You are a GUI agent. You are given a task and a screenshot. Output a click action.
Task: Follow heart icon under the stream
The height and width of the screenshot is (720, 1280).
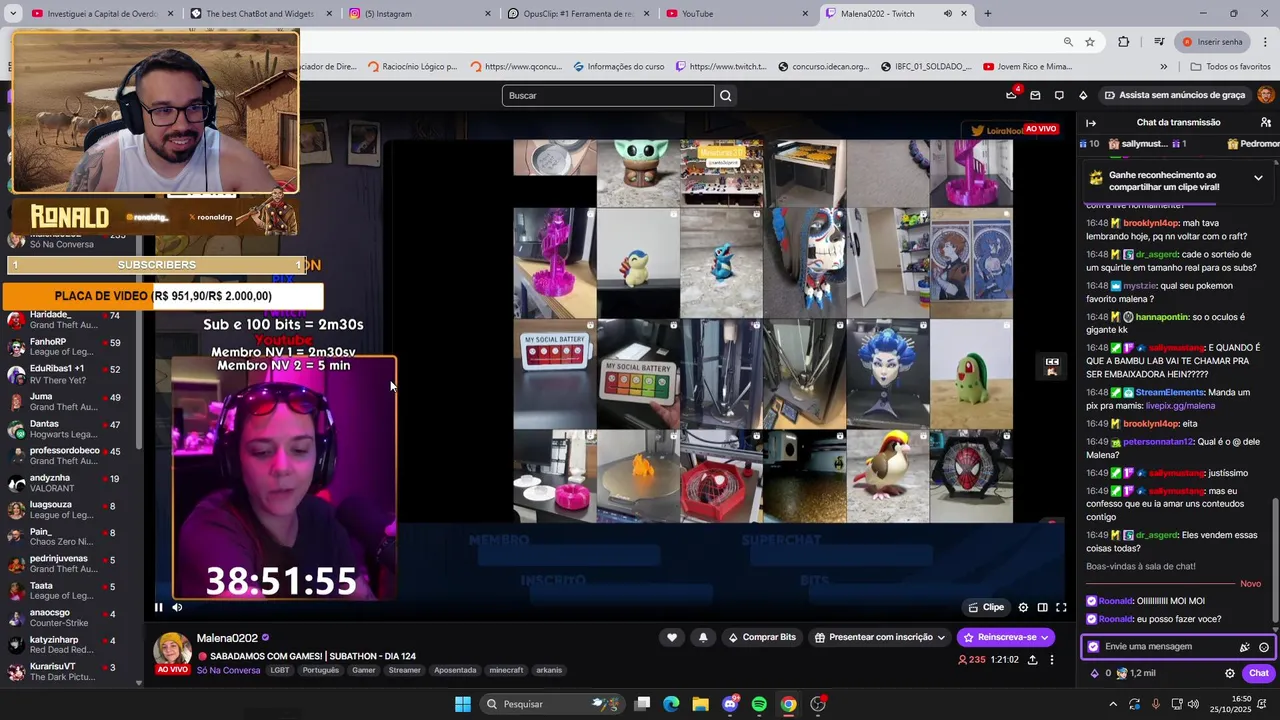point(672,637)
